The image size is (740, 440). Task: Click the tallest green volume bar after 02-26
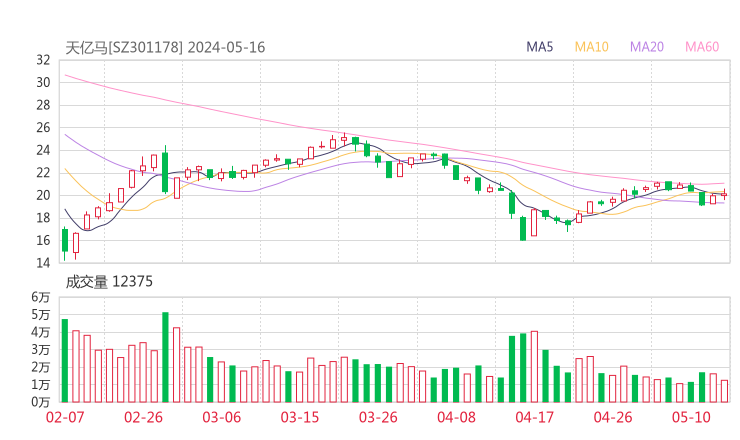point(165,357)
